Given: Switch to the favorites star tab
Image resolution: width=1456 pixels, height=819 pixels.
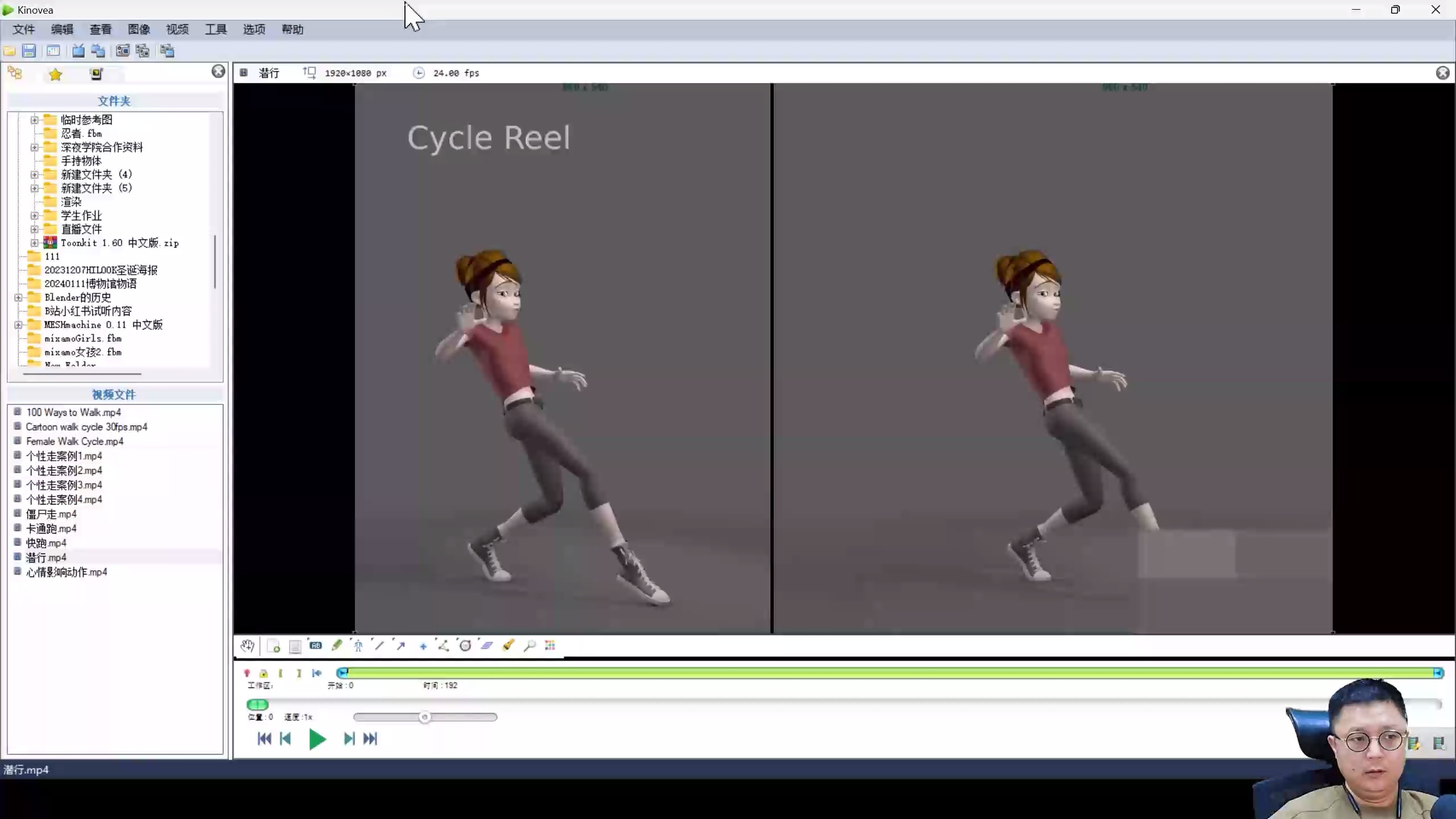Looking at the screenshot, I should click(x=55, y=75).
